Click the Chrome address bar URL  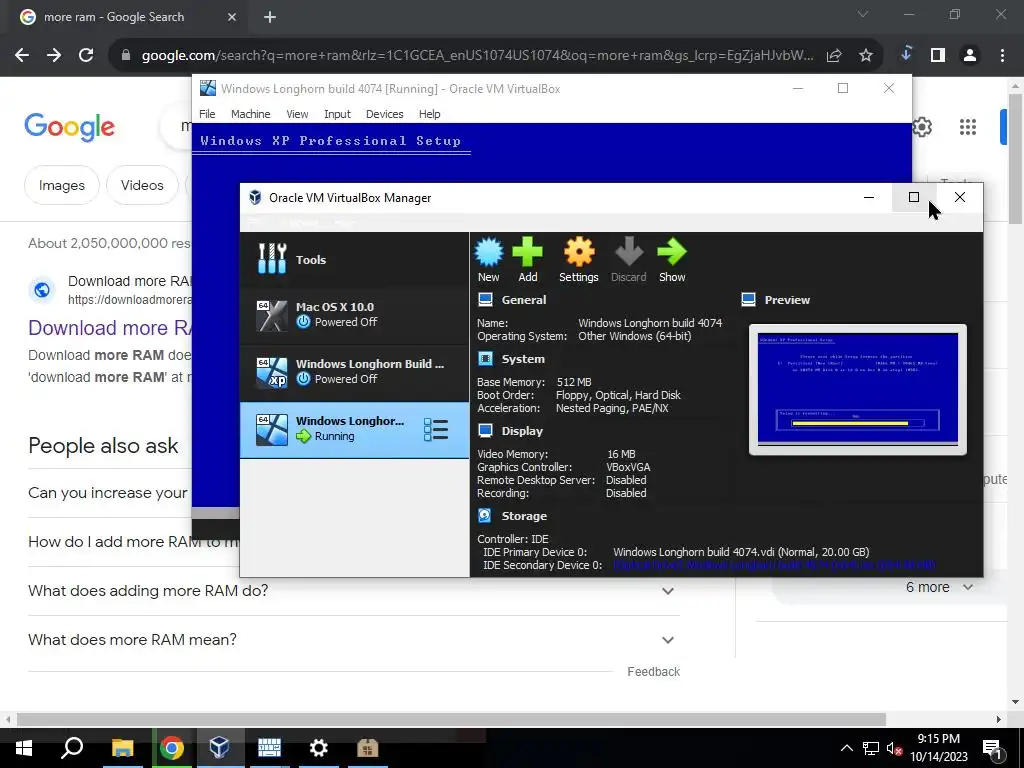pos(477,56)
